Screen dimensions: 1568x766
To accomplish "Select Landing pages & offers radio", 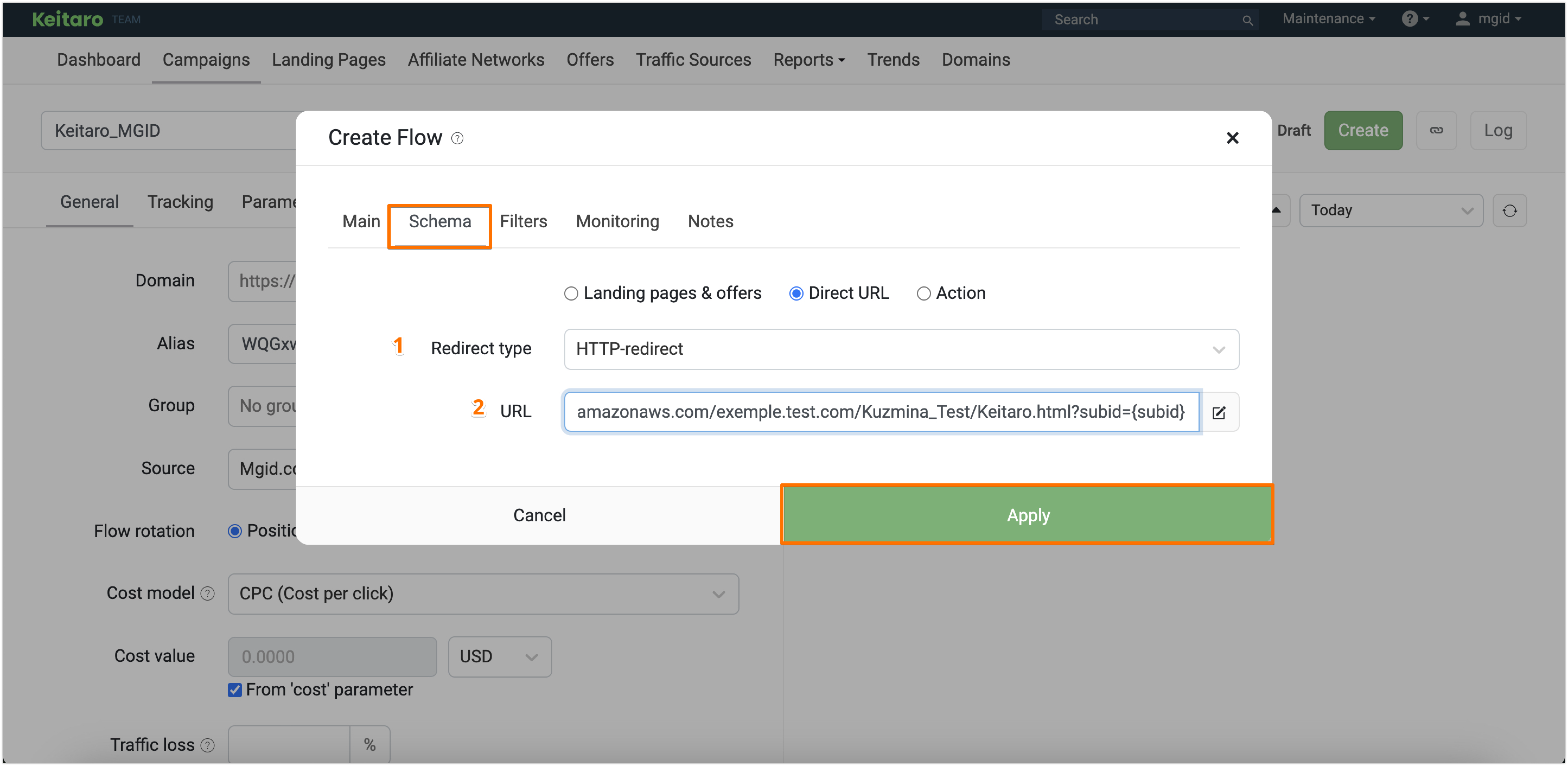I will [571, 293].
